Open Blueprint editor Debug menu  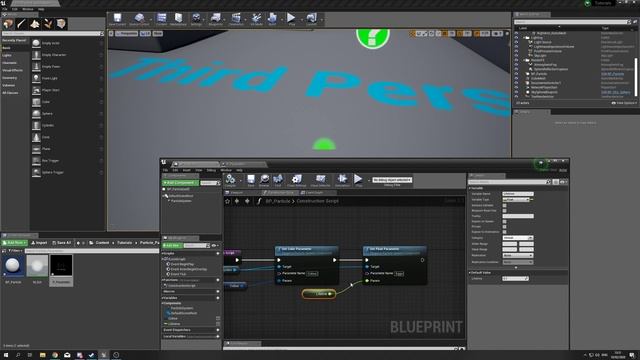(211, 170)
